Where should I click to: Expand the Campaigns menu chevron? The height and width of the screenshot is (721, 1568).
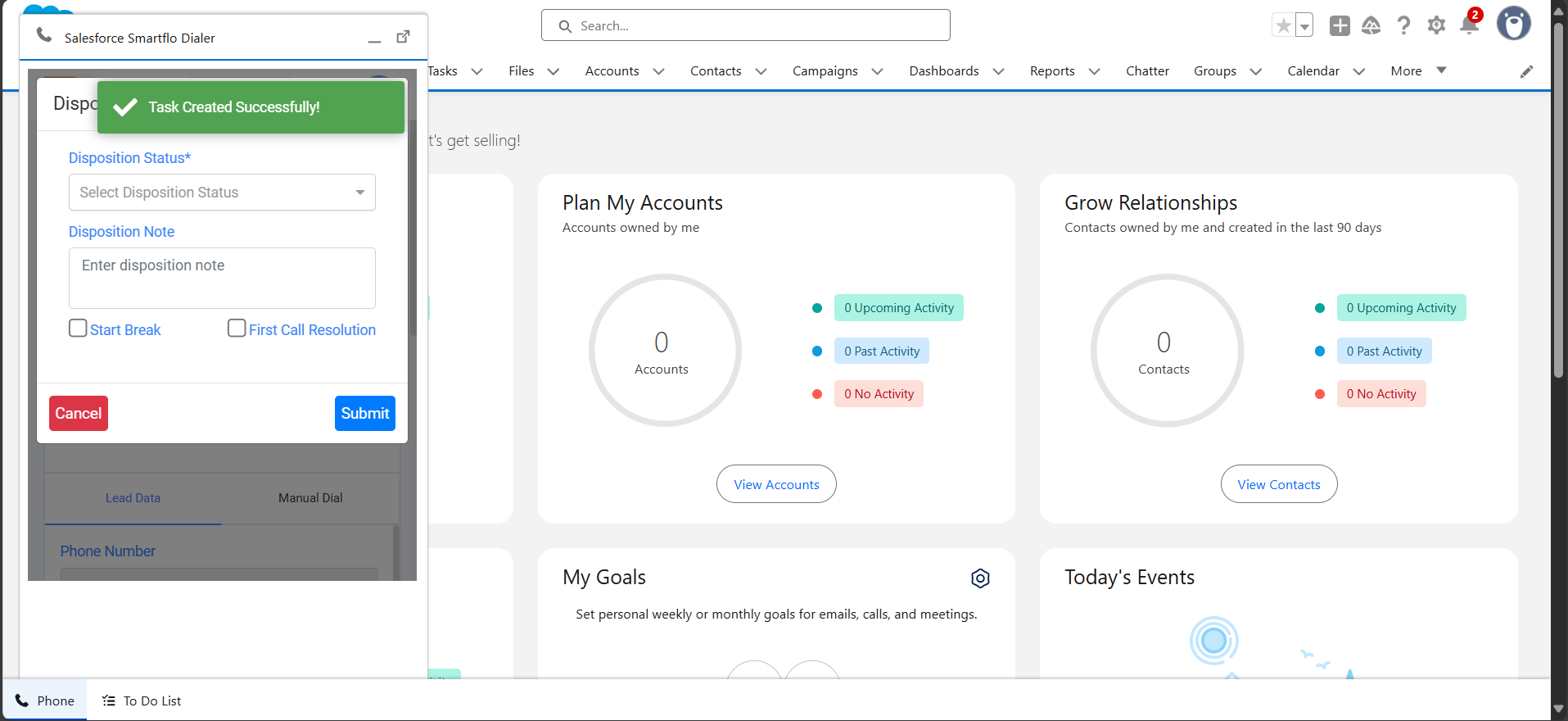click(x=878, y=71)
